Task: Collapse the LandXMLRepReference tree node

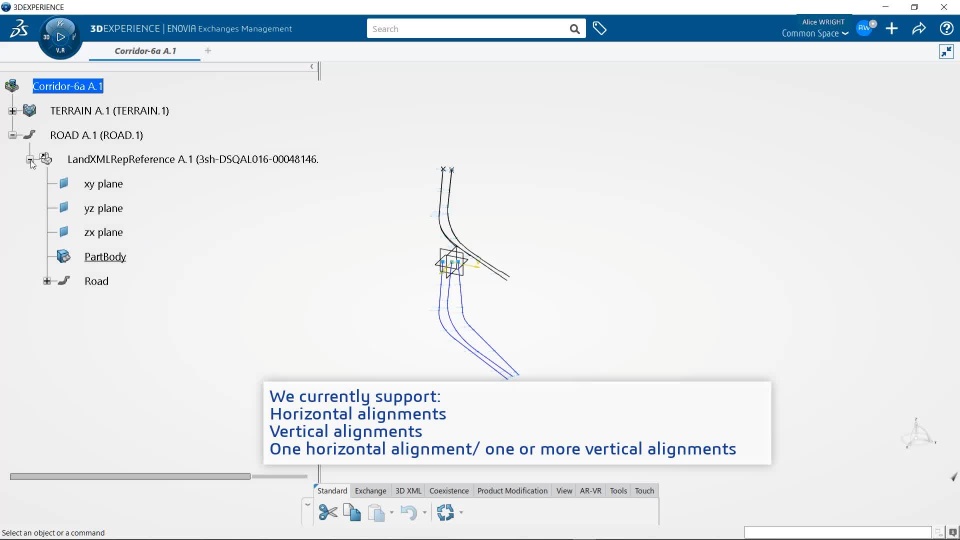Action: click(30, 159)
